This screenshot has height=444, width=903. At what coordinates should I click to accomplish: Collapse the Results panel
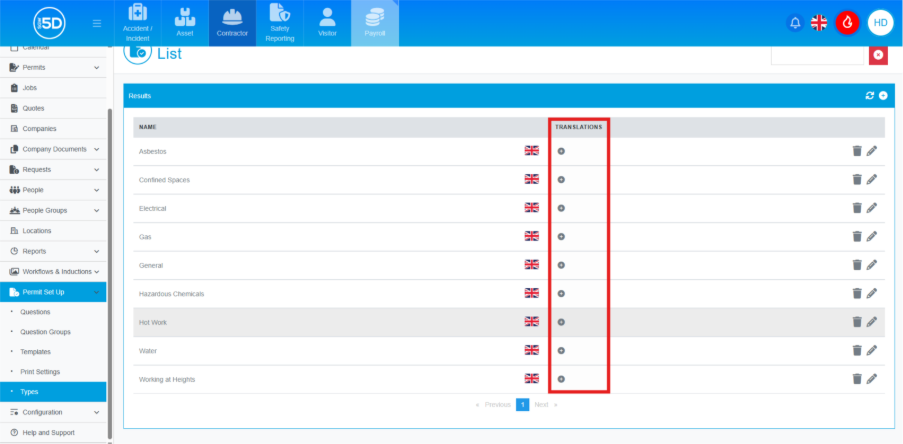(883, 95)
